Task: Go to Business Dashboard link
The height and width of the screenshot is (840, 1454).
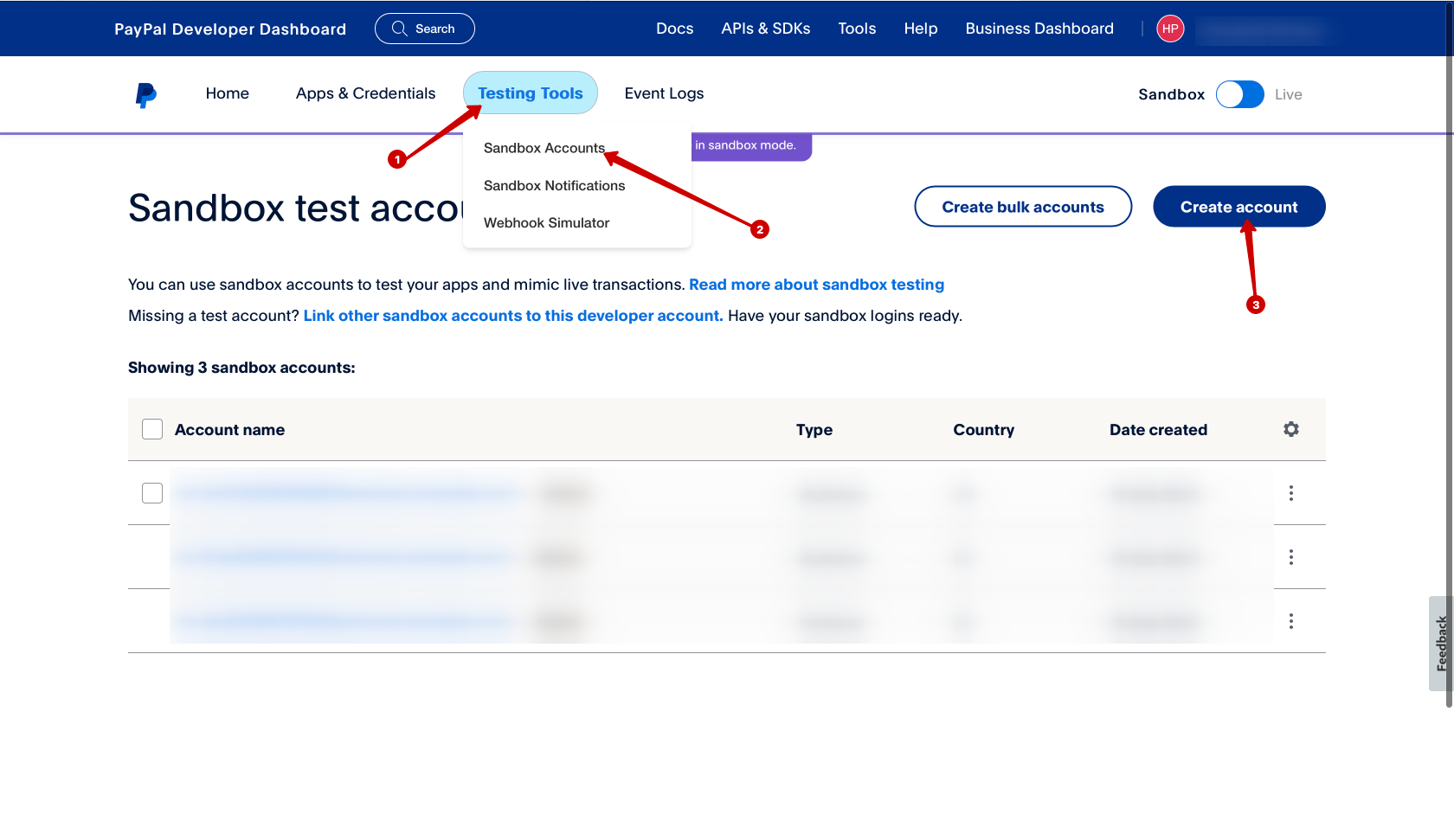Action: coord(1039,29)
